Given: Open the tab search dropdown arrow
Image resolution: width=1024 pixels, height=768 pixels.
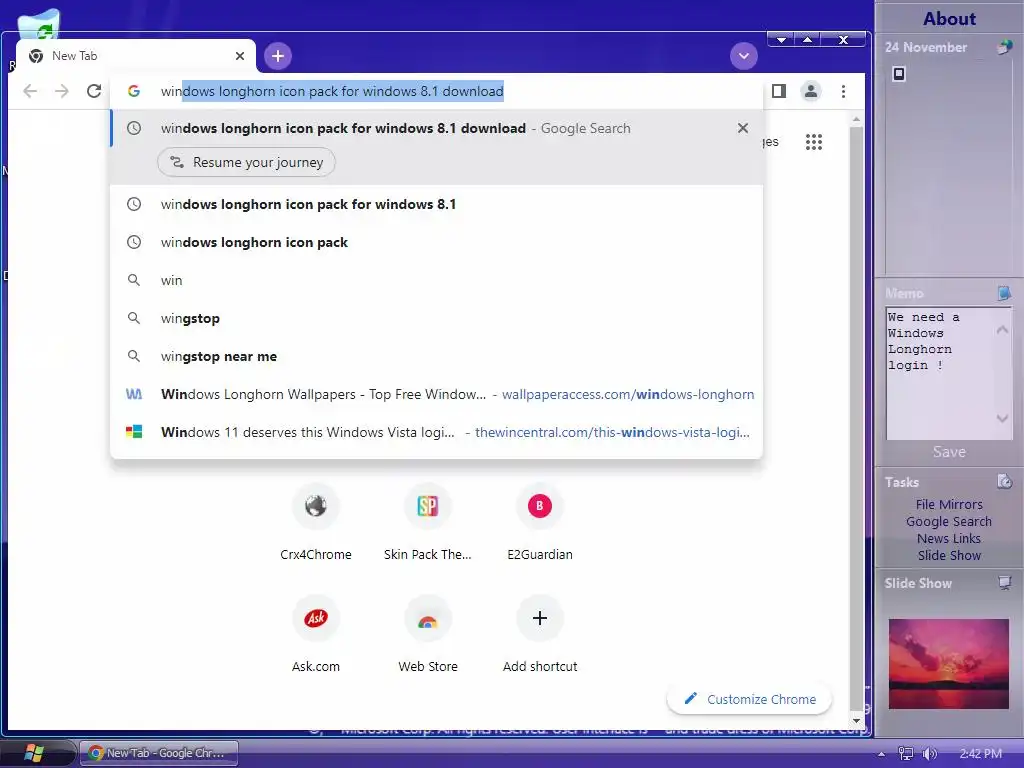Looking at the screenshot, I should pos(743,56).
